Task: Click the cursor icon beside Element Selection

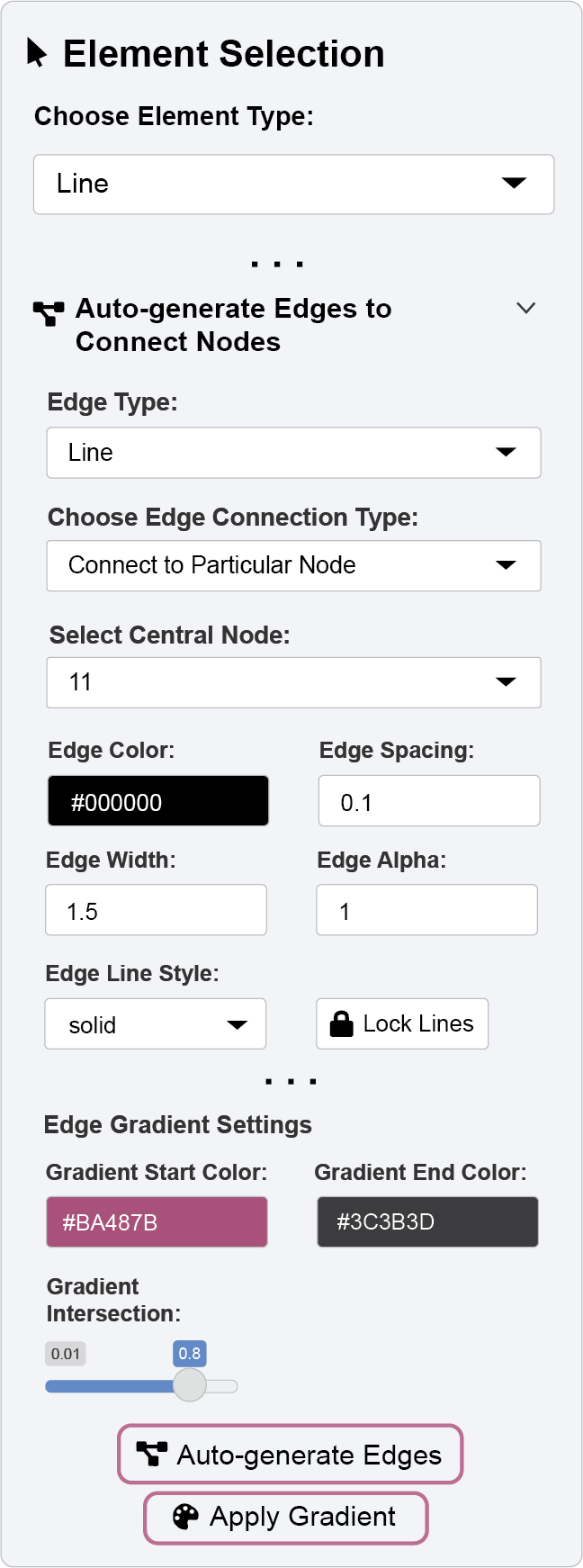Action: [x=37, y=53]
